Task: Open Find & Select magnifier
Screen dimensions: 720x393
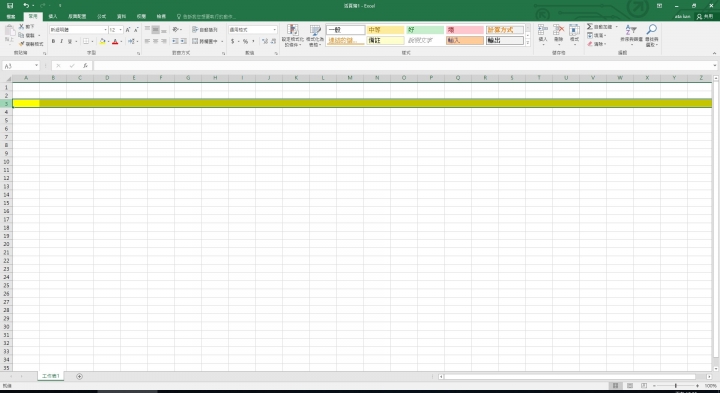Action: (652, 35)
